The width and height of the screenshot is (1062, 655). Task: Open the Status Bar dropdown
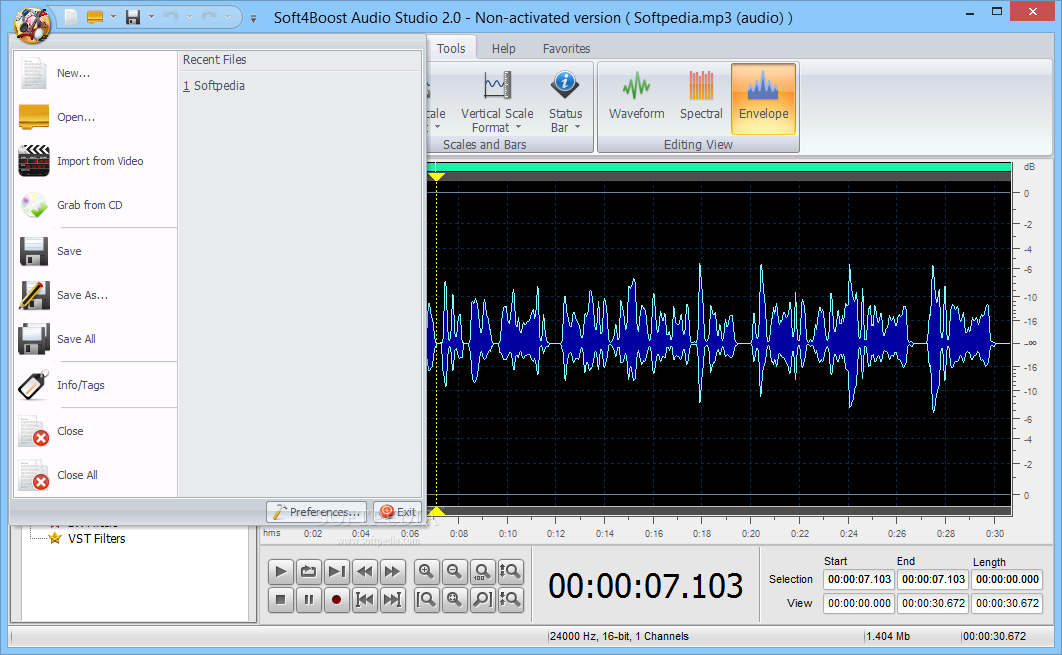[566, 102]
